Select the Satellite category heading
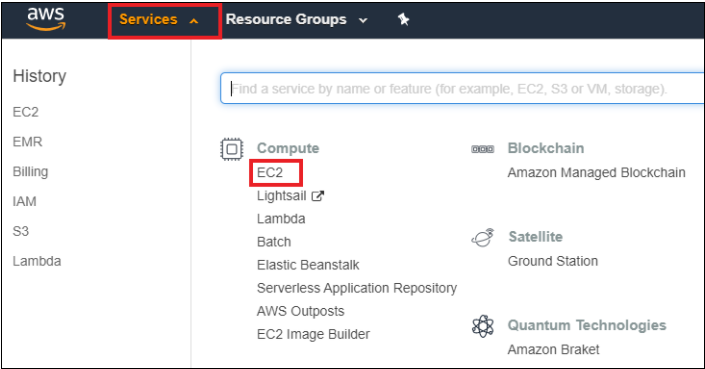 [535, 236]
